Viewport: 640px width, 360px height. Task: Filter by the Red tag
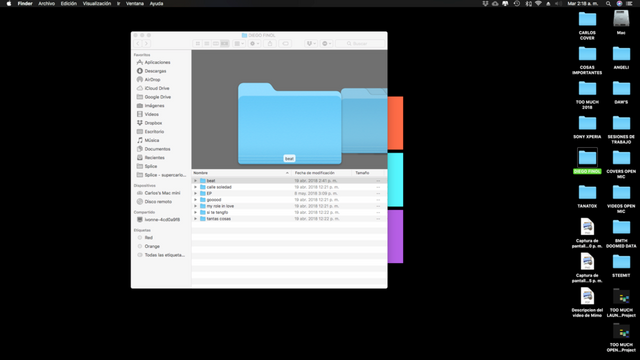(x=149, y=238)
